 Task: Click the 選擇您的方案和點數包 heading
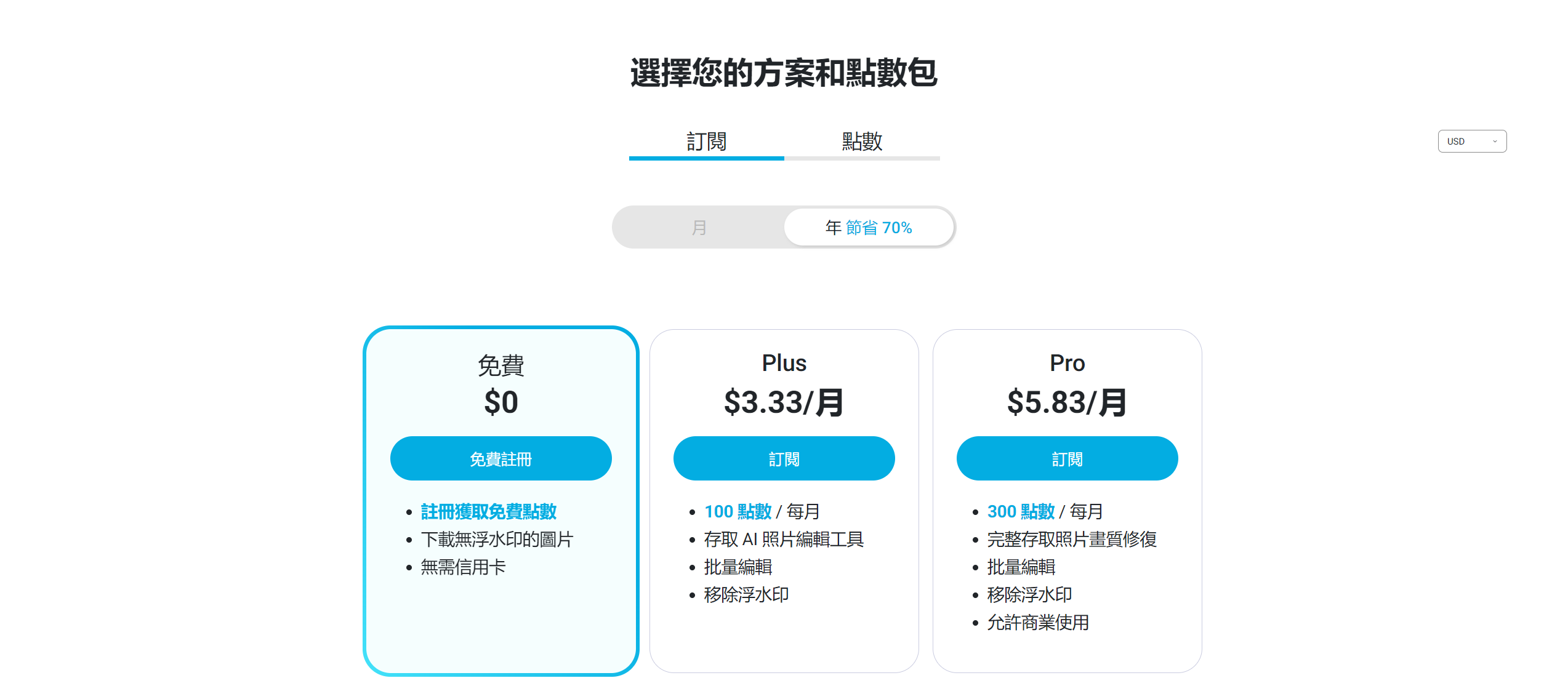pos(784,73)
